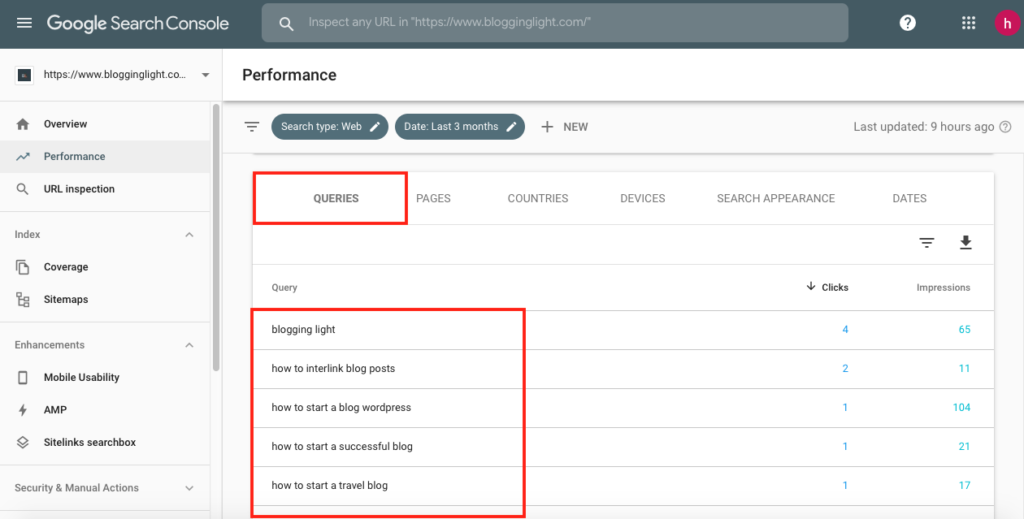Switch to the Dates tab
This screenshot has height=519, width=1024.
click(x=910, y=198)
